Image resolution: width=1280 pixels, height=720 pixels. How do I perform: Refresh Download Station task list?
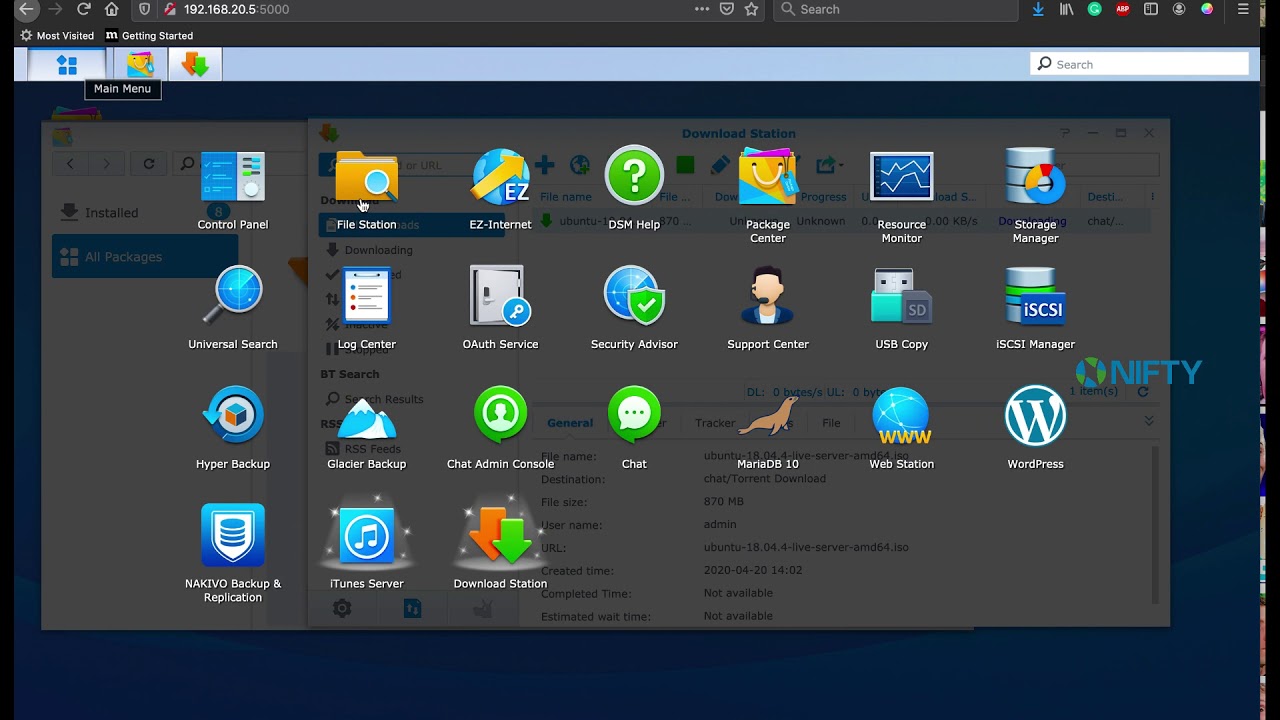(x=1143, y=391)
